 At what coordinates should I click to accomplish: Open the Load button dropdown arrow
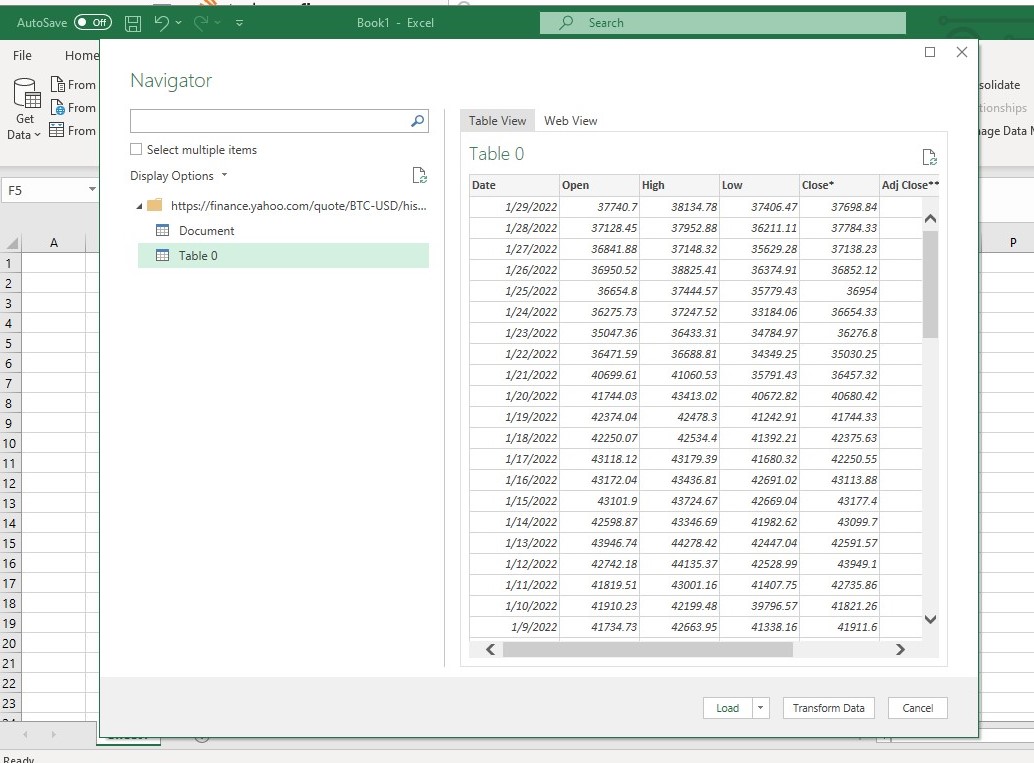coord(760,708)
